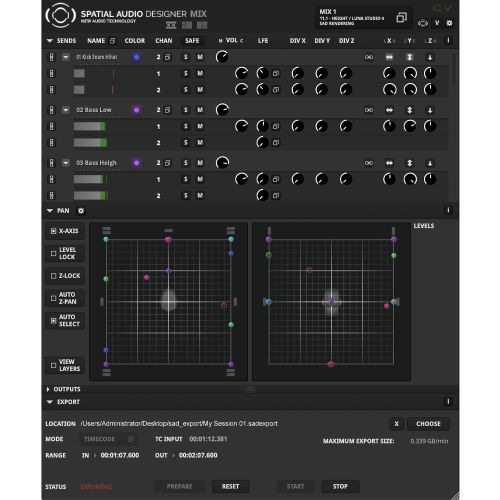
Task: Click the drag handle of 02 Bass Low row
Action: point(51,110)
